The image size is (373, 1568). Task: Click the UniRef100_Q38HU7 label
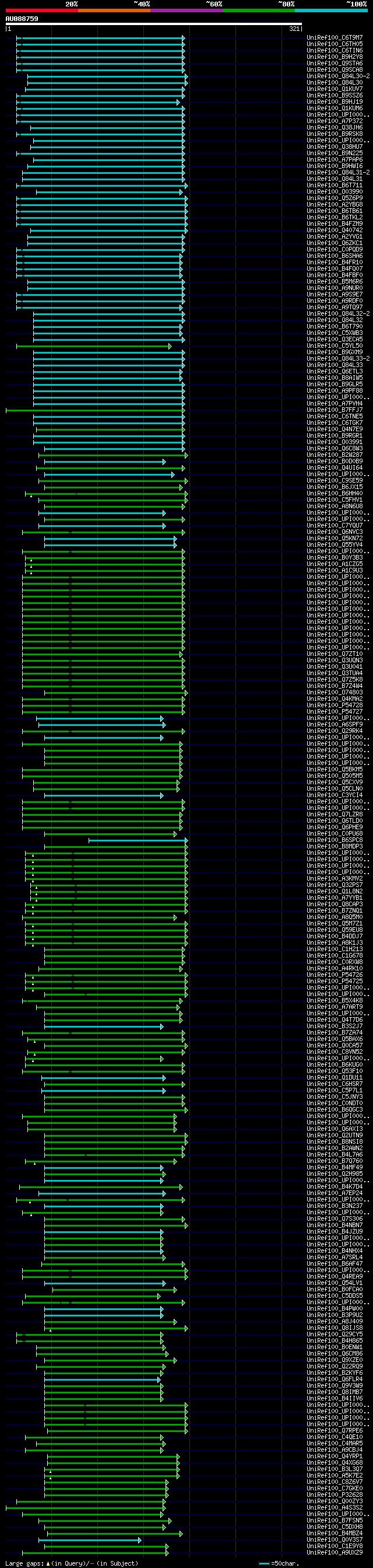point(335,146)
